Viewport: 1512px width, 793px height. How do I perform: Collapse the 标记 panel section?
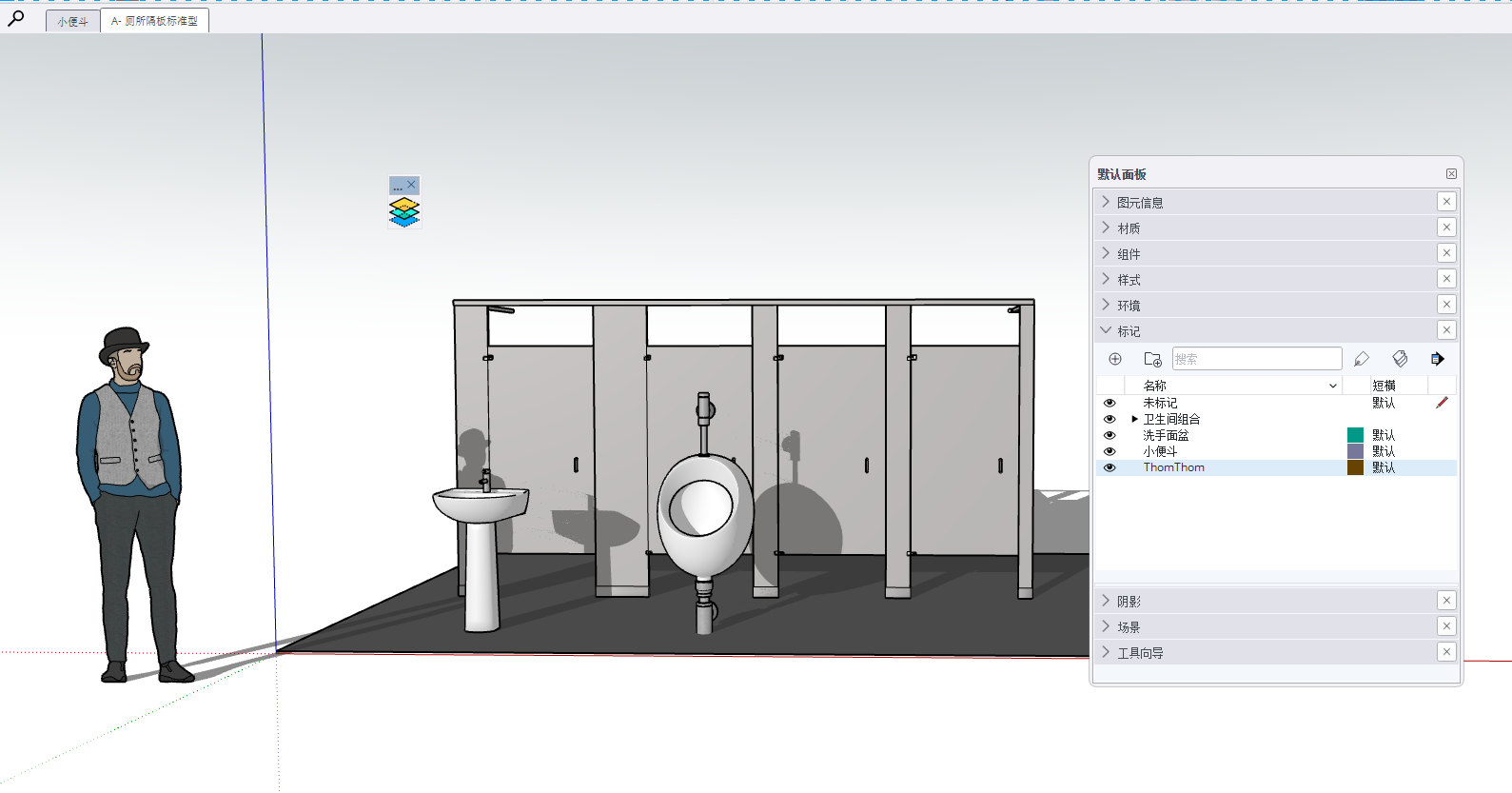point(1129,331)
